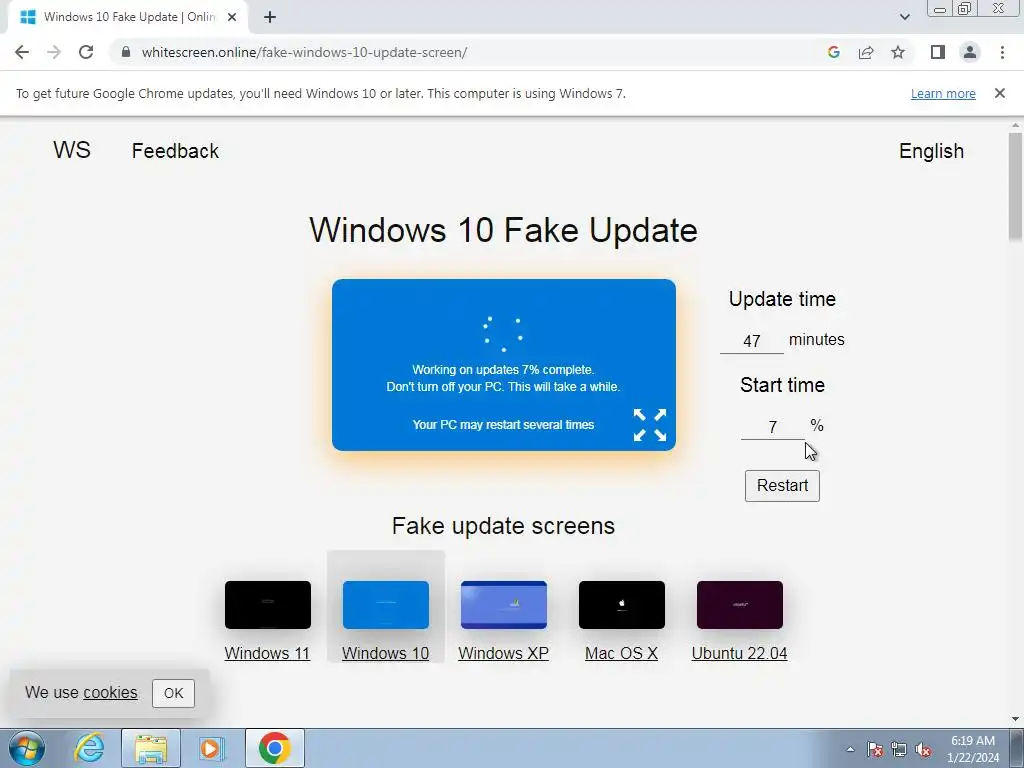Click the page vertical scrollbar thumb
The image size is (1024, 768).
pyautogui.click(x=1015, y=186)
